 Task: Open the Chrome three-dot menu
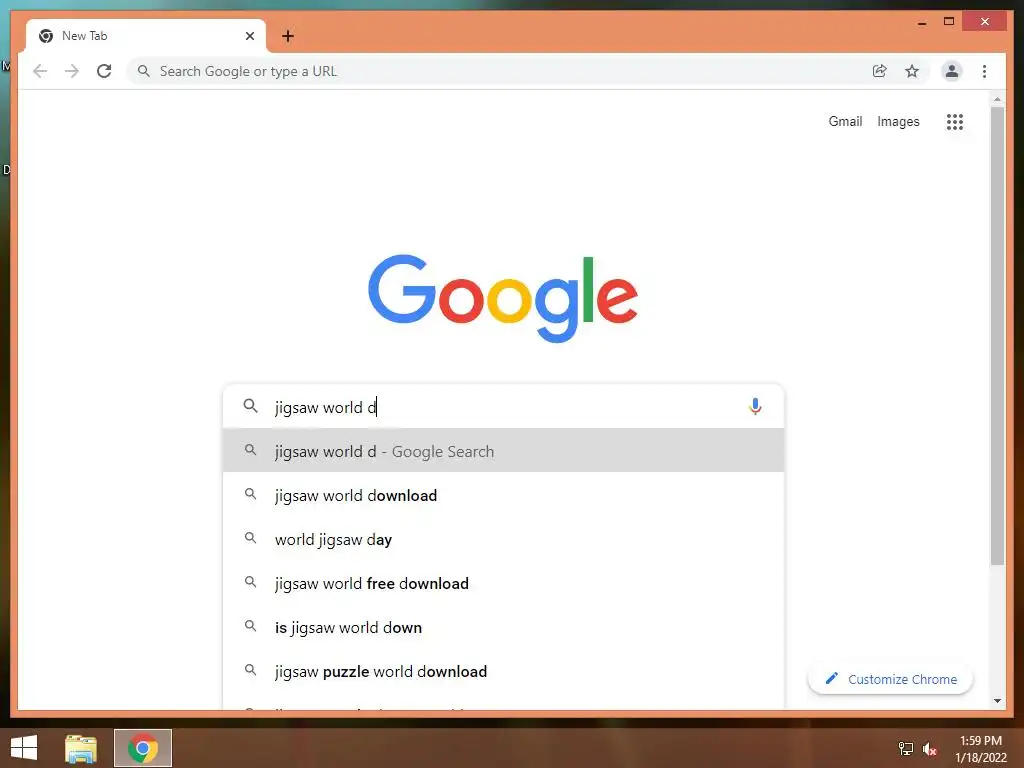click(x=984, y=71)
